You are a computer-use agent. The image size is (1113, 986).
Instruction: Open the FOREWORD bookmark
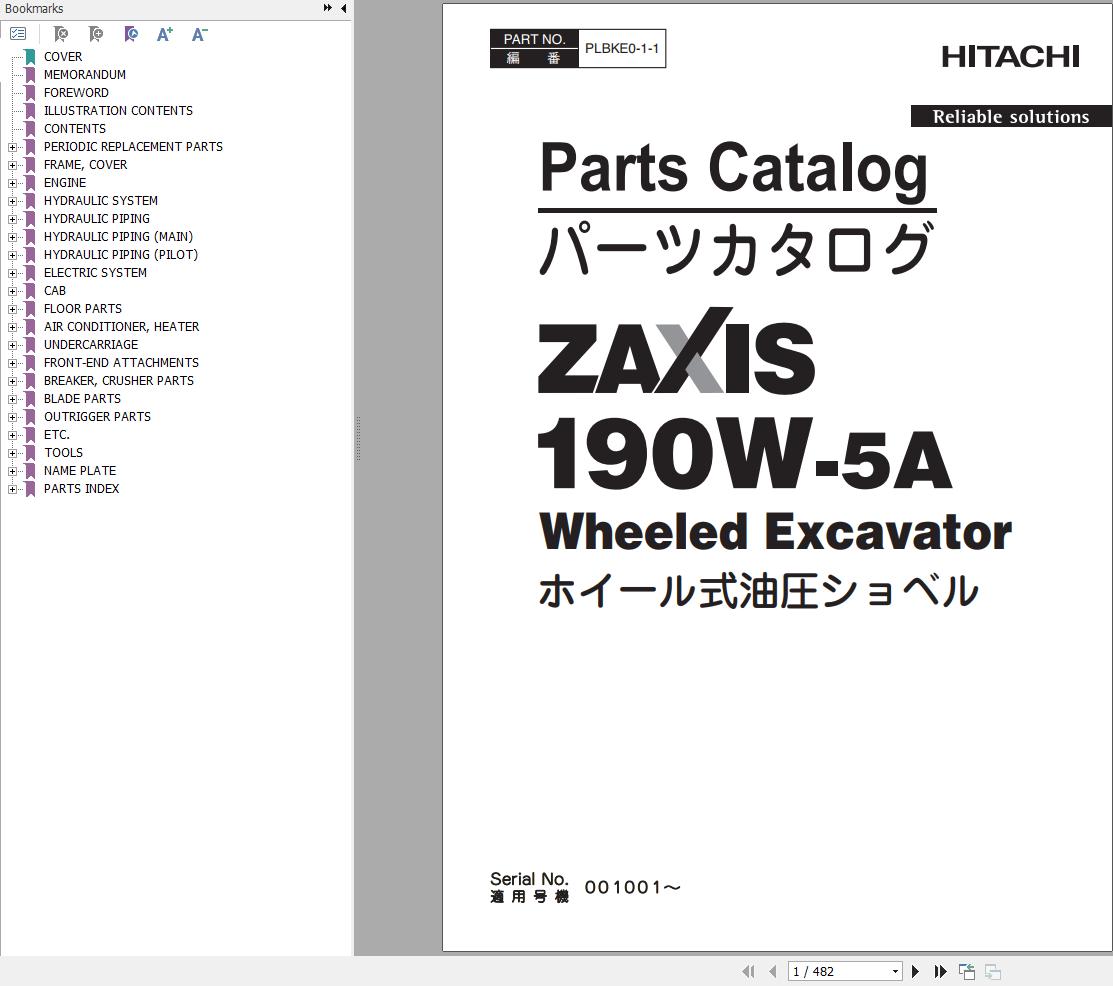click(x=76, y=93)
